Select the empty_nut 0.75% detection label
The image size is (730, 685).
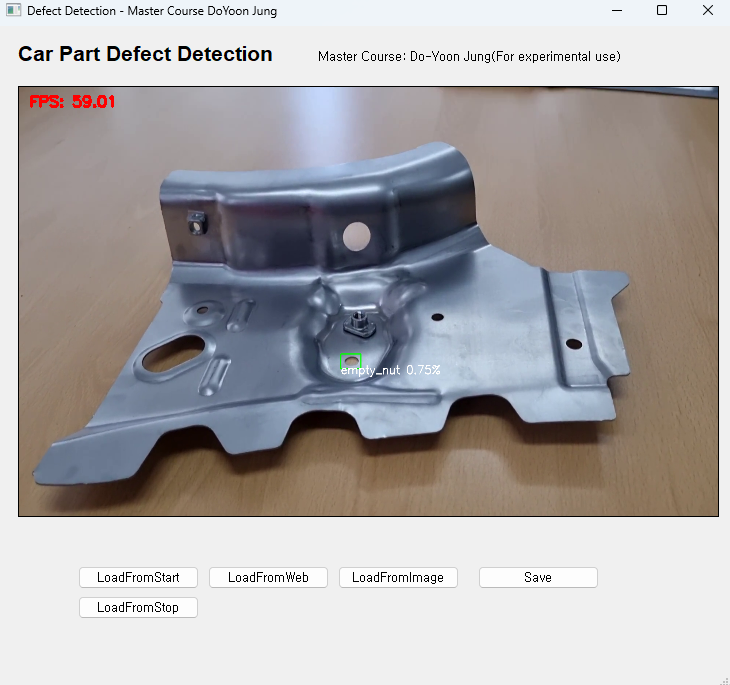click(x=390, y=370)
